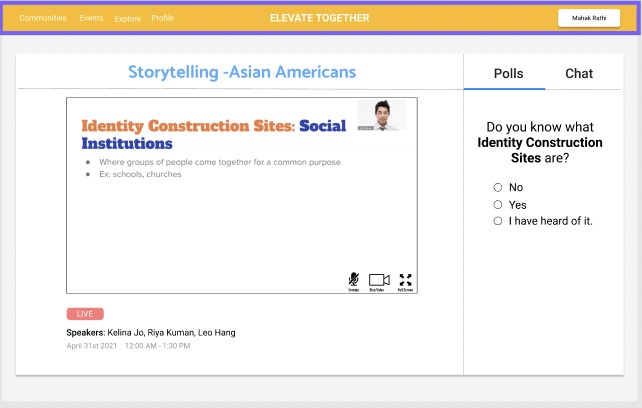Choose "I have heard of it." option

coord(498,221)
